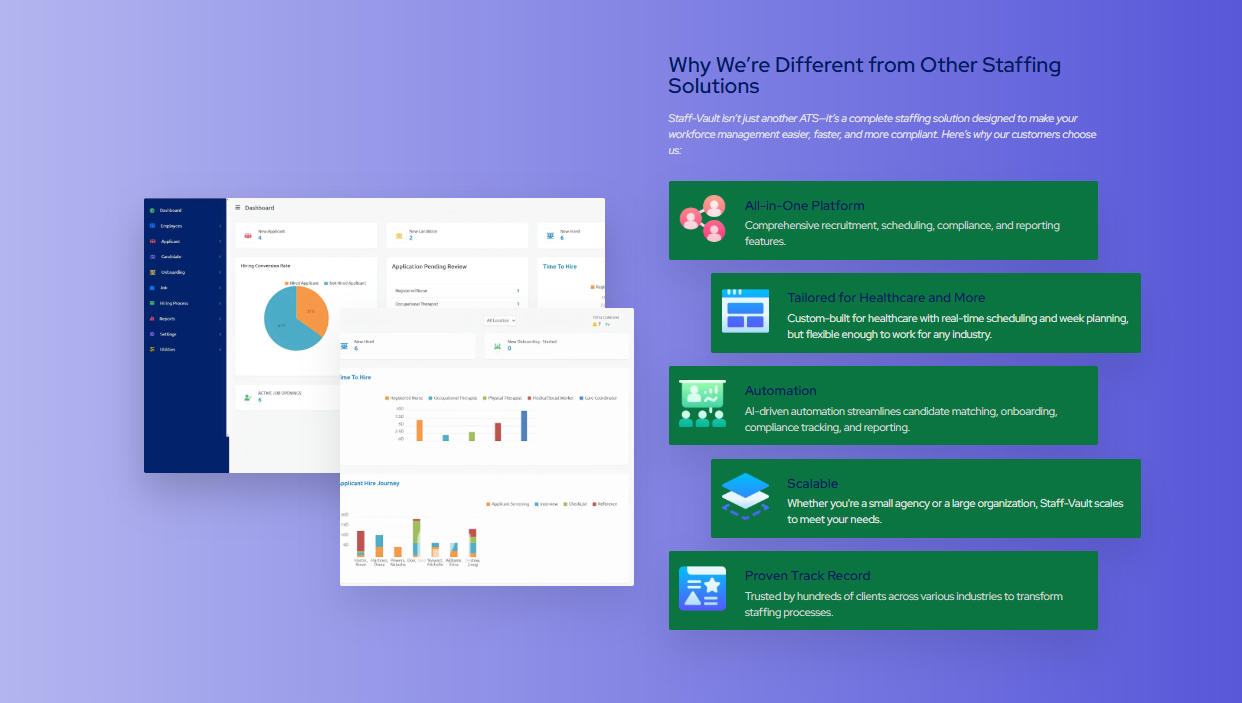Click the Time To Hire heading in front dashboard
The width and height of the screenshot is (1242, 703).
click(x=356, y=377)
